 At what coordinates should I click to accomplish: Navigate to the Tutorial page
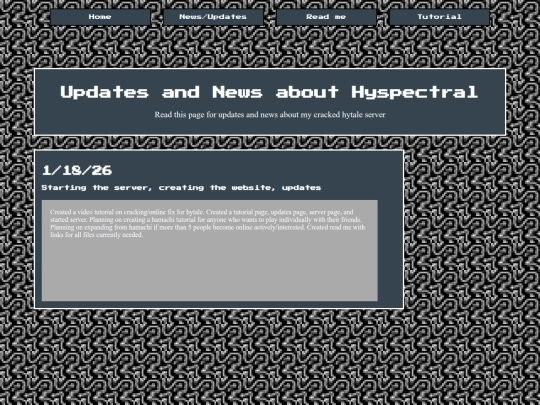439,17
